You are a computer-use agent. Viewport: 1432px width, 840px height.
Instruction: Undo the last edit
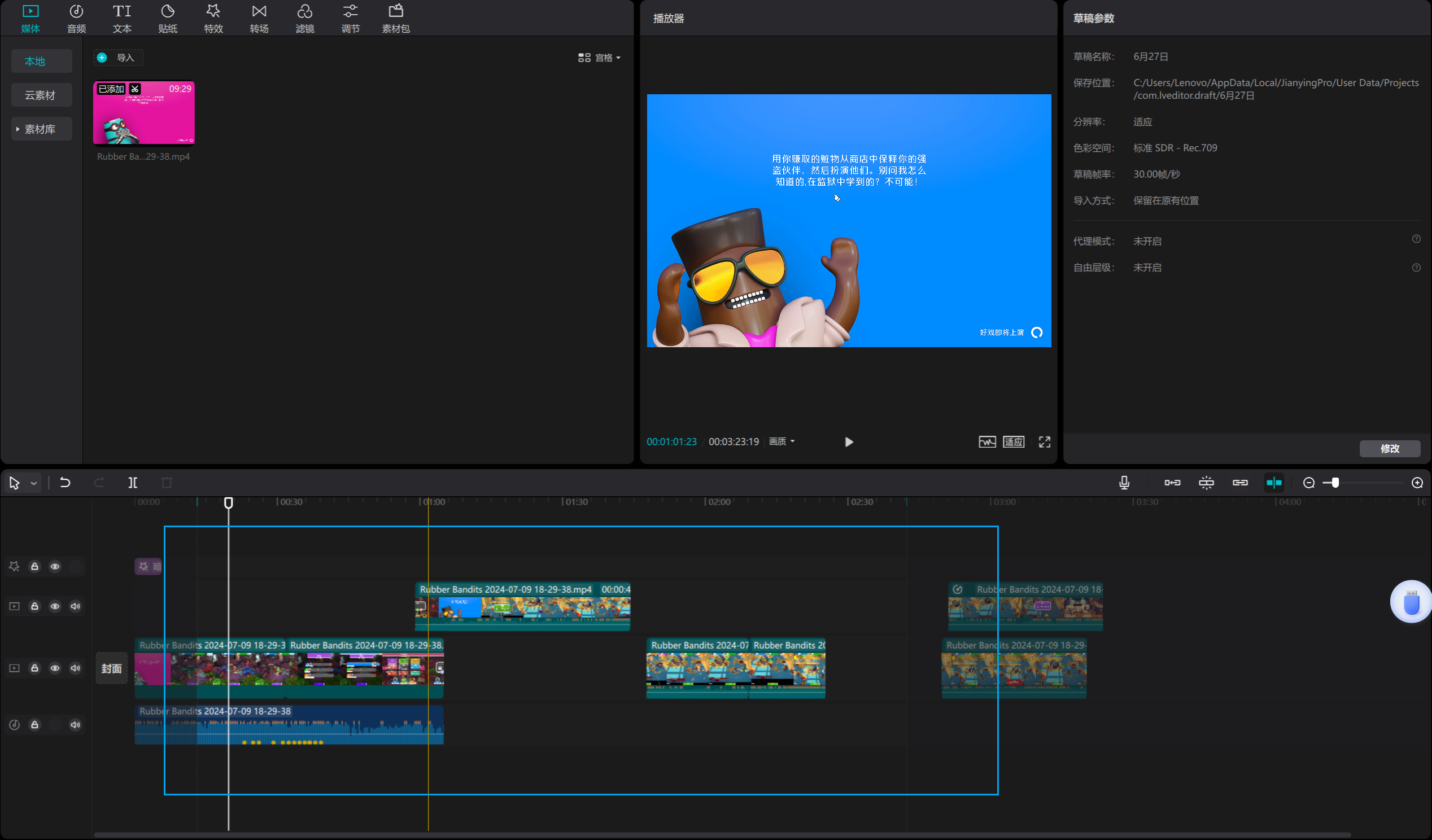[x=65, y=483]
